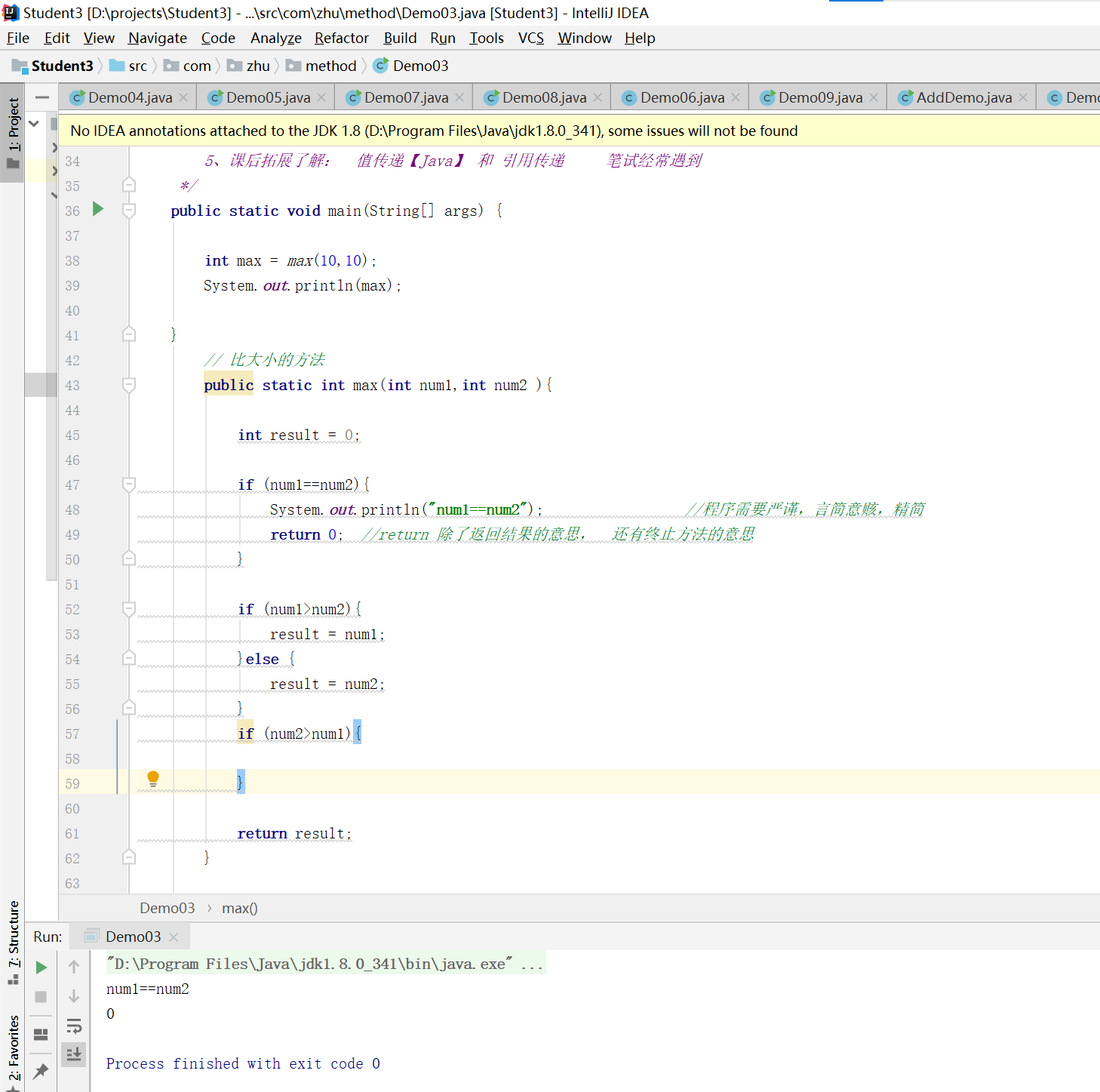Click the down arrow in Run panel
Viewport: 1100px width, 1092px height.
tap(74, 996)
